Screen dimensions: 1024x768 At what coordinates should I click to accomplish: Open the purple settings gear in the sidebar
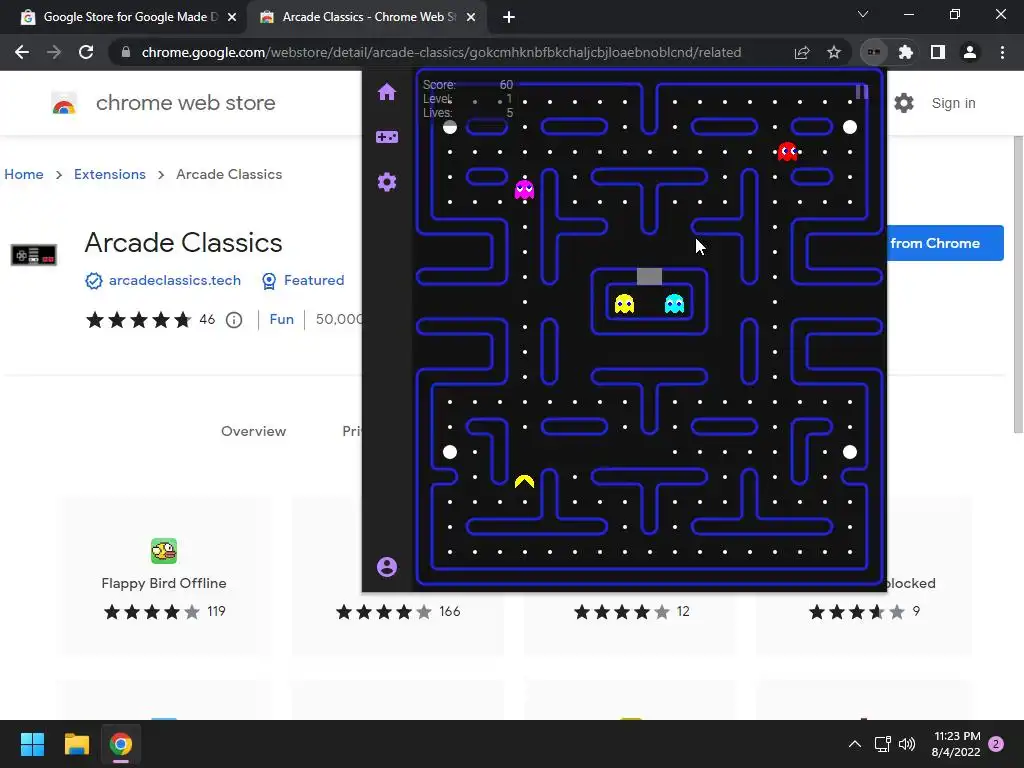click(387, 182)
